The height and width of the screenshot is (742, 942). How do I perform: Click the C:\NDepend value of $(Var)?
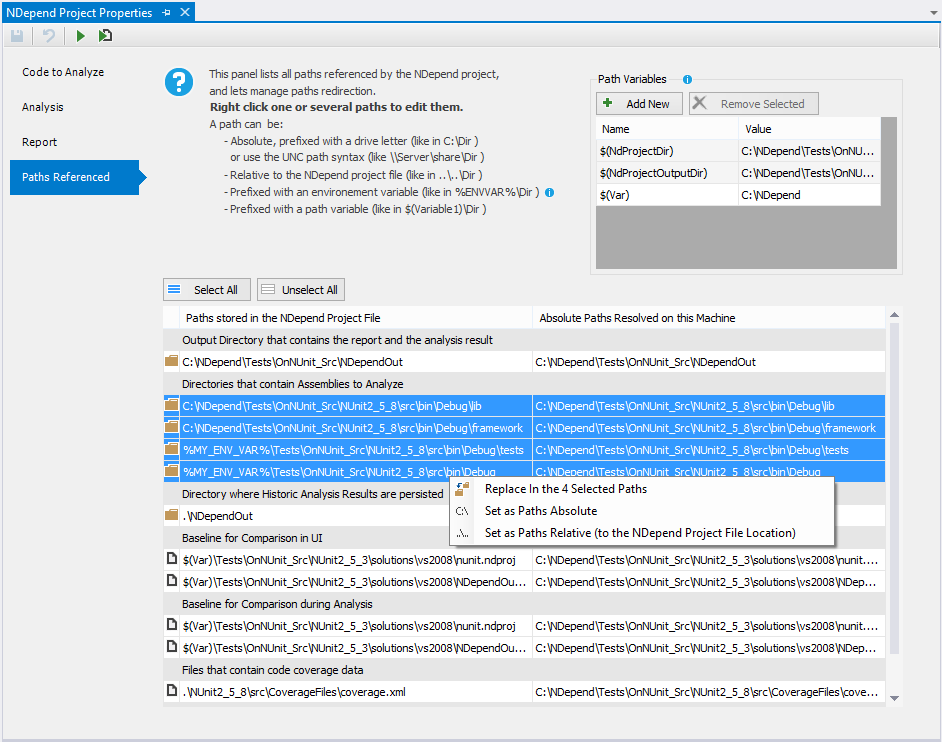(x=771, y=195)
